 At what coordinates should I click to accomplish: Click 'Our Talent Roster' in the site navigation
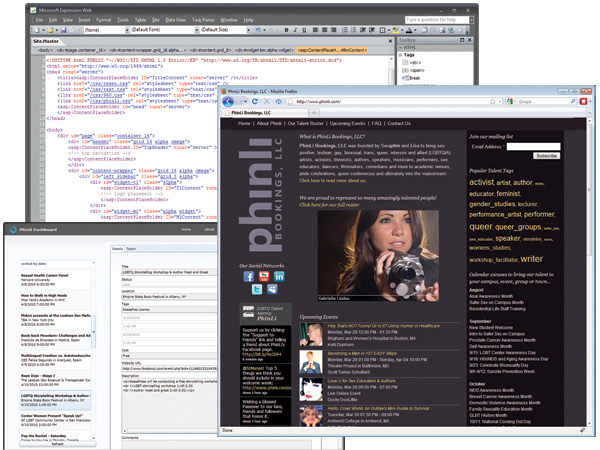click(x=305, y=123)
